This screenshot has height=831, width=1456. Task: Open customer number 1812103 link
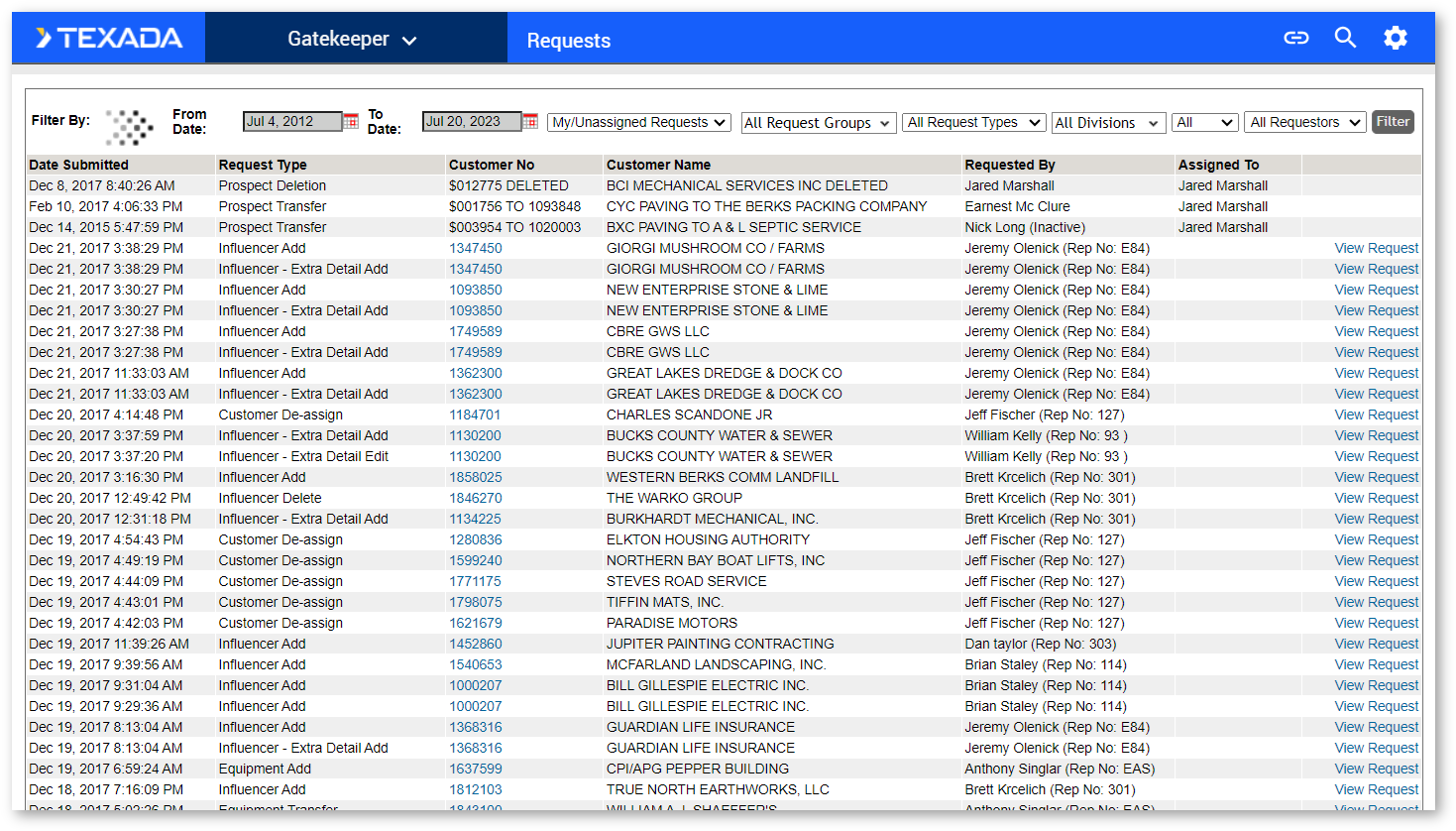pyautogui.click(x=476, y=789)
